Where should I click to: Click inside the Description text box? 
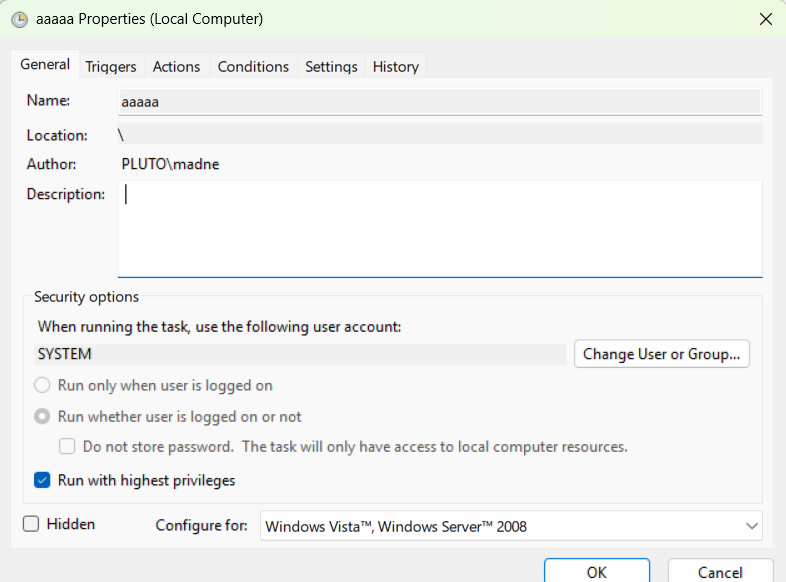[x=440, y=229]
